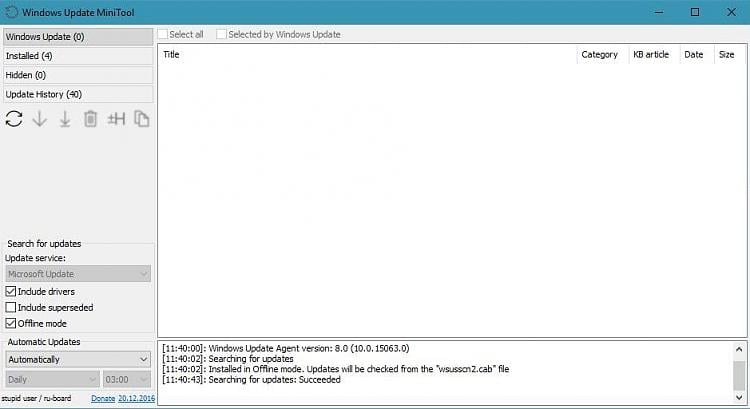The width and height of the screenshot is (750, 409).
Task: Click the 20.12.2016 version link
Action: (x=136, y=398)
